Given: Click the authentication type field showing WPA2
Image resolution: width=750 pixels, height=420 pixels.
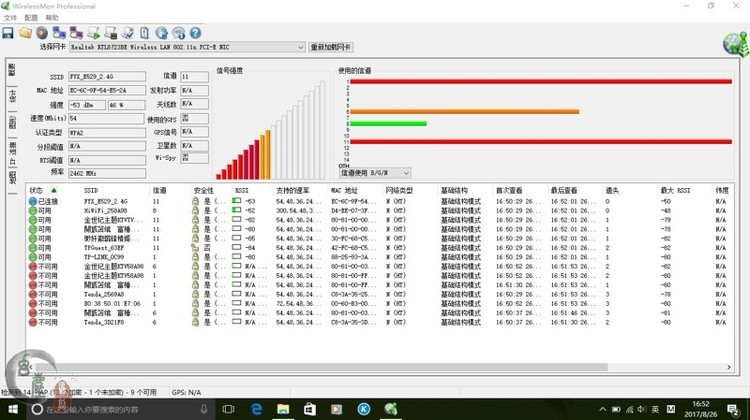Looking at the screenshot, I should point(107,133).
